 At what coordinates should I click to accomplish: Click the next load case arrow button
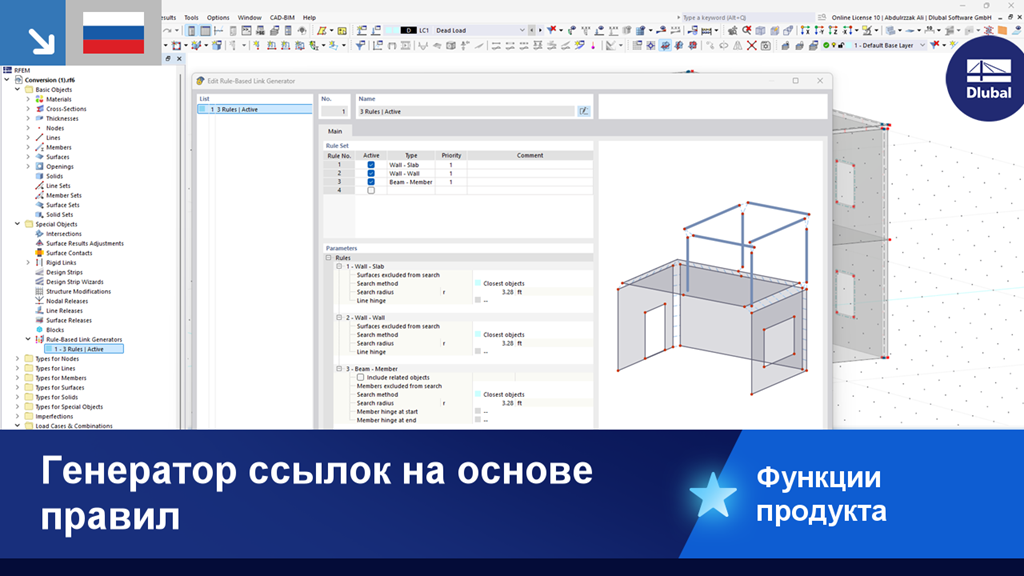539,30
